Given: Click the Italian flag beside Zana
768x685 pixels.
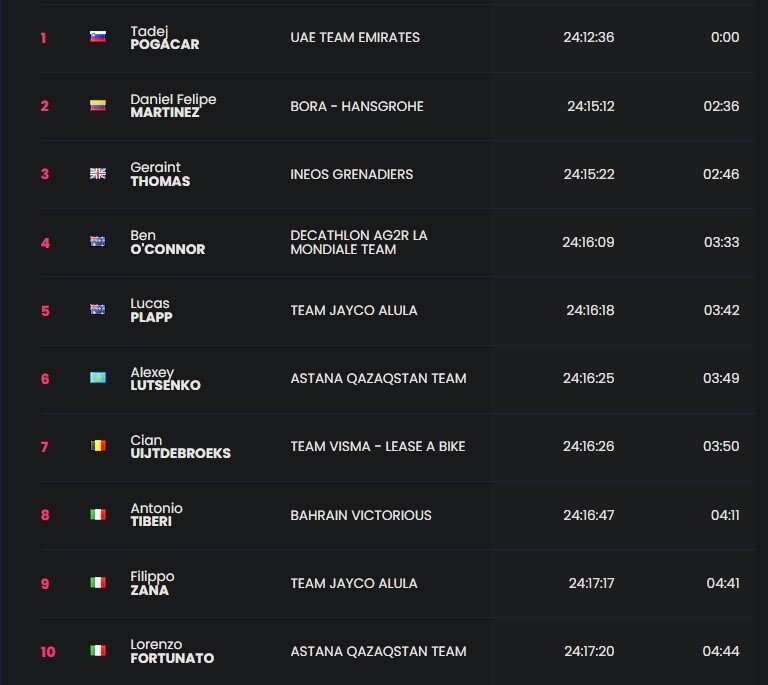Looking at the screenshot, I should click(97, 583).
